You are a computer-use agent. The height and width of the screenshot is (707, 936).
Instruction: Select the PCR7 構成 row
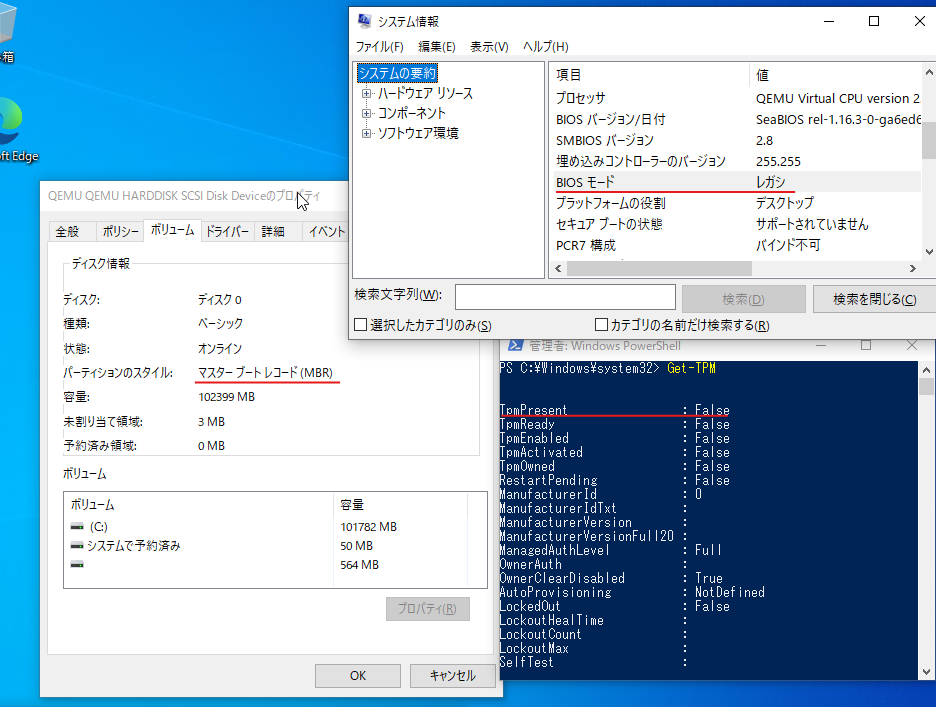coord(737,245)
